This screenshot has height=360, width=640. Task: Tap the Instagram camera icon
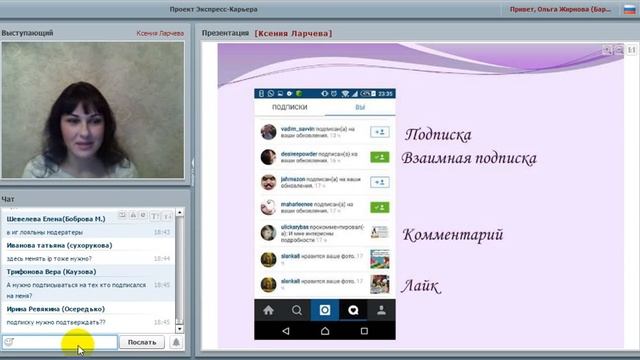325,310
